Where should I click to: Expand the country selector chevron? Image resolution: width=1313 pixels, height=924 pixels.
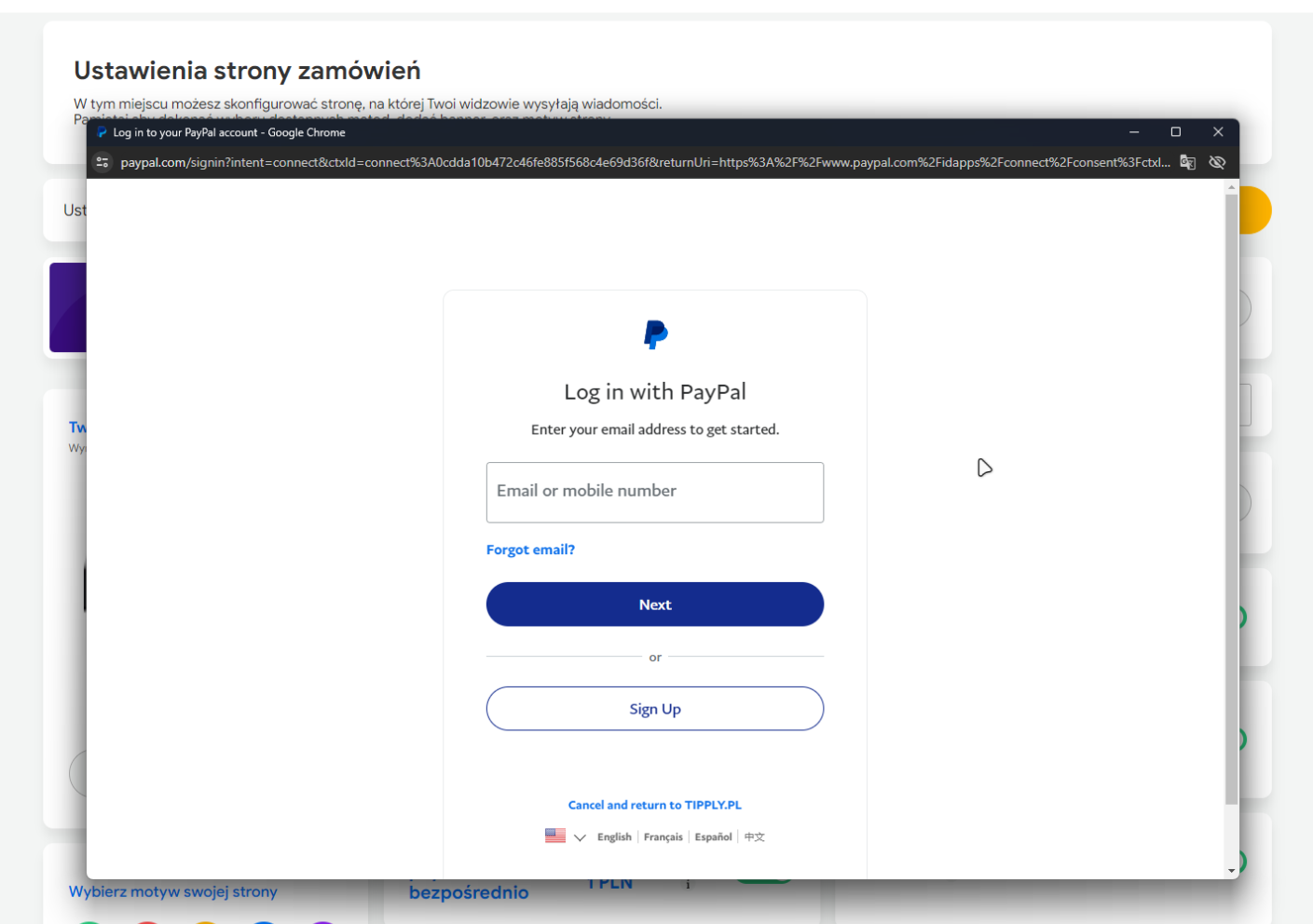(580, 837)
